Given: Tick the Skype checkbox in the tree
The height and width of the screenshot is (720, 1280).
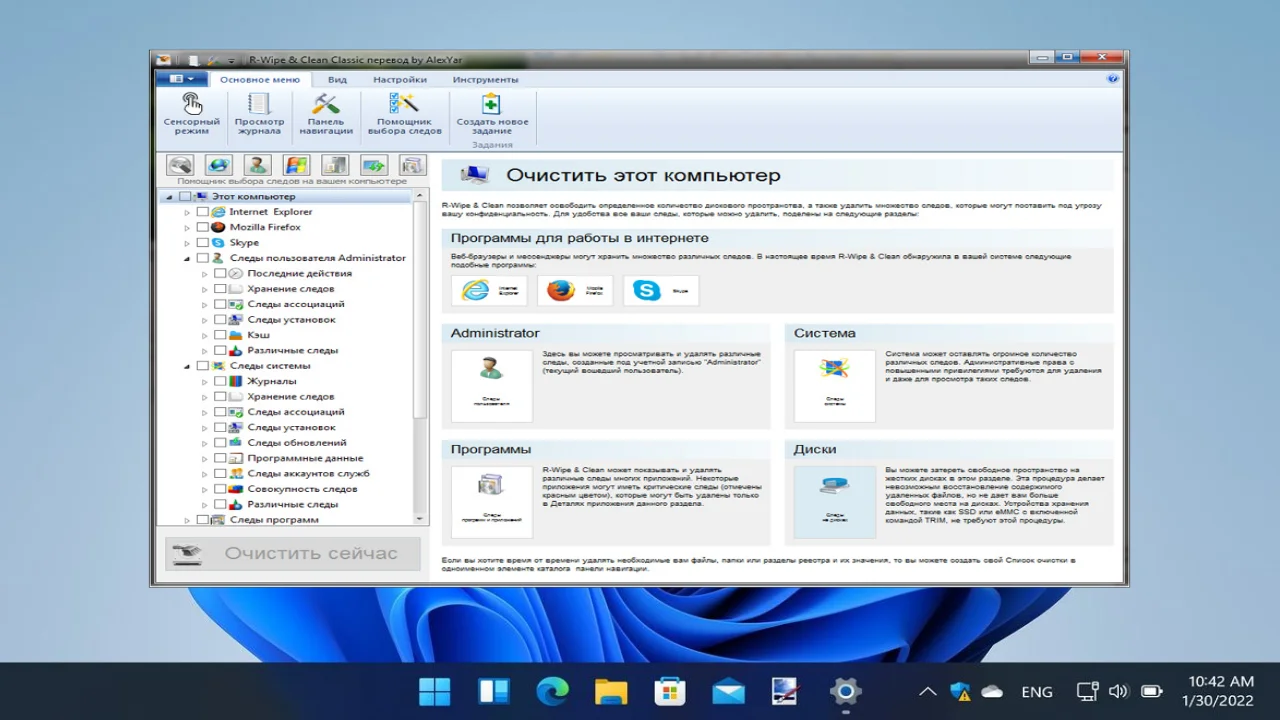Looking at the screenshot, I should click(x=203, y=242).
